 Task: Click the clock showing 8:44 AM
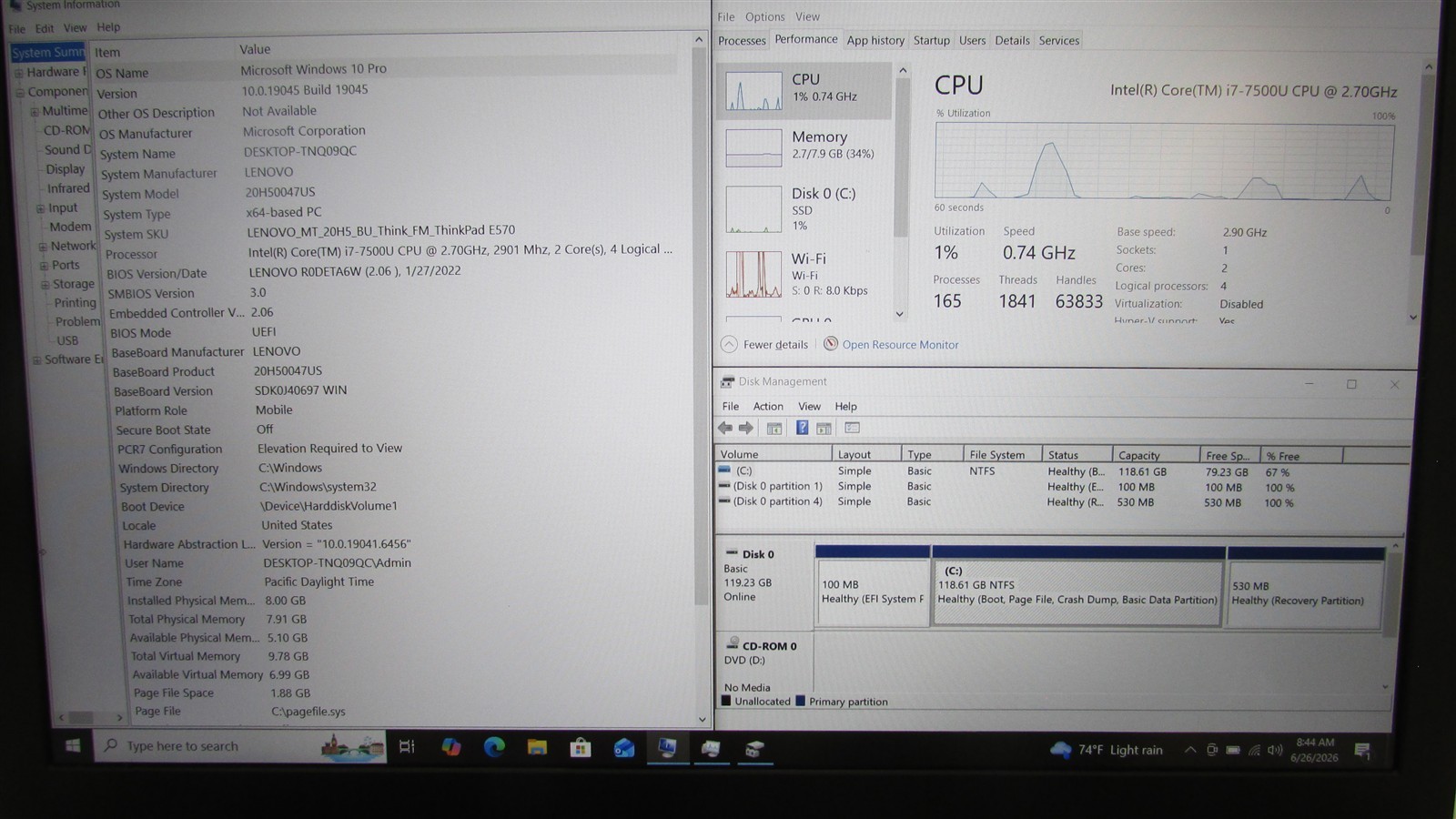click(1314, 750)
